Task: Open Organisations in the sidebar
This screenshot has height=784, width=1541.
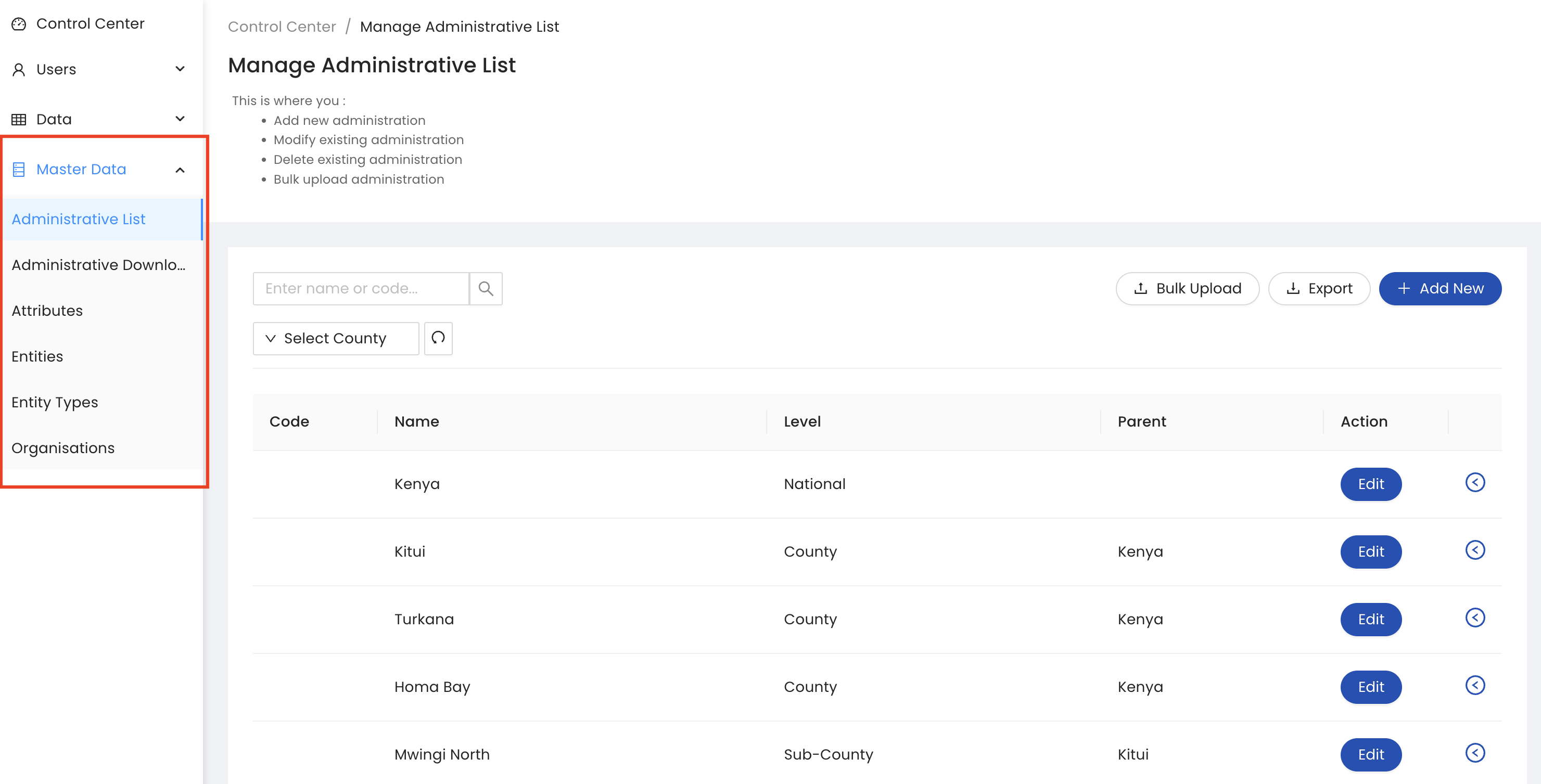Action: point(63,448)
